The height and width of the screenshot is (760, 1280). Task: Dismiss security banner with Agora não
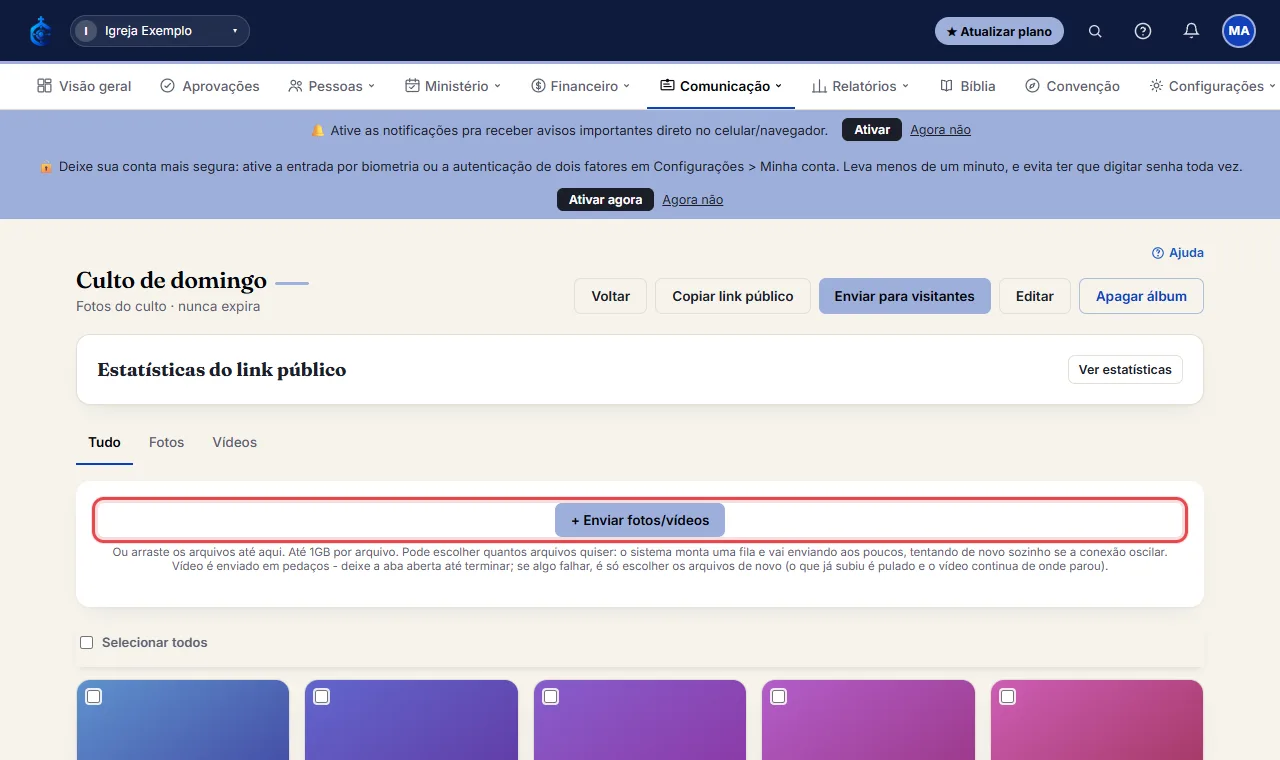(x=692, y=200)
